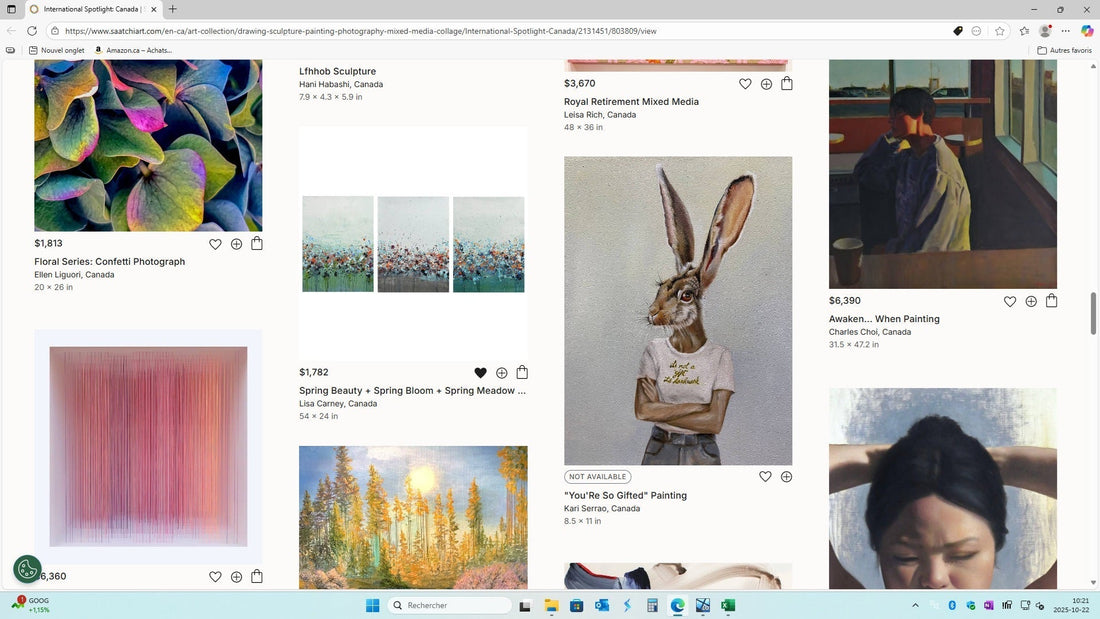Launch Outlook from the taskbar
The width and height of the screenshot is (1100, 619).
[601, 606]
